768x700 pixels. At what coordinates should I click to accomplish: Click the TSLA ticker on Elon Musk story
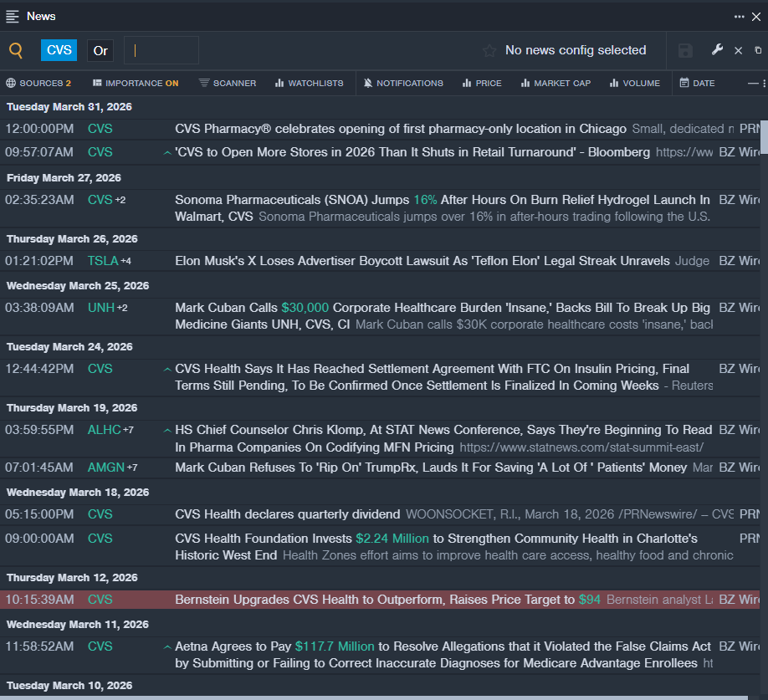pyautogui.click(x=102, y=261)
